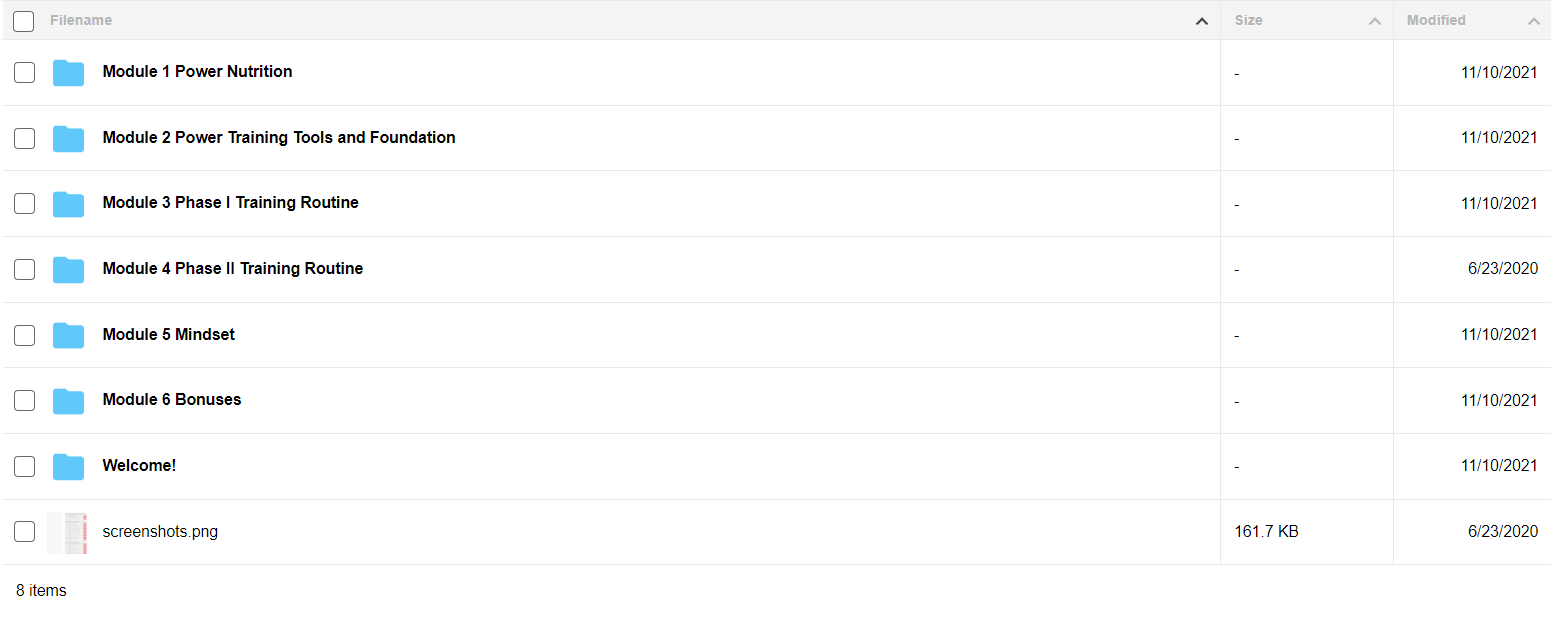This screenshot has width=1560, height=631.
Task: Toggle the select-all checkbox in header
Action: [24, 21]
